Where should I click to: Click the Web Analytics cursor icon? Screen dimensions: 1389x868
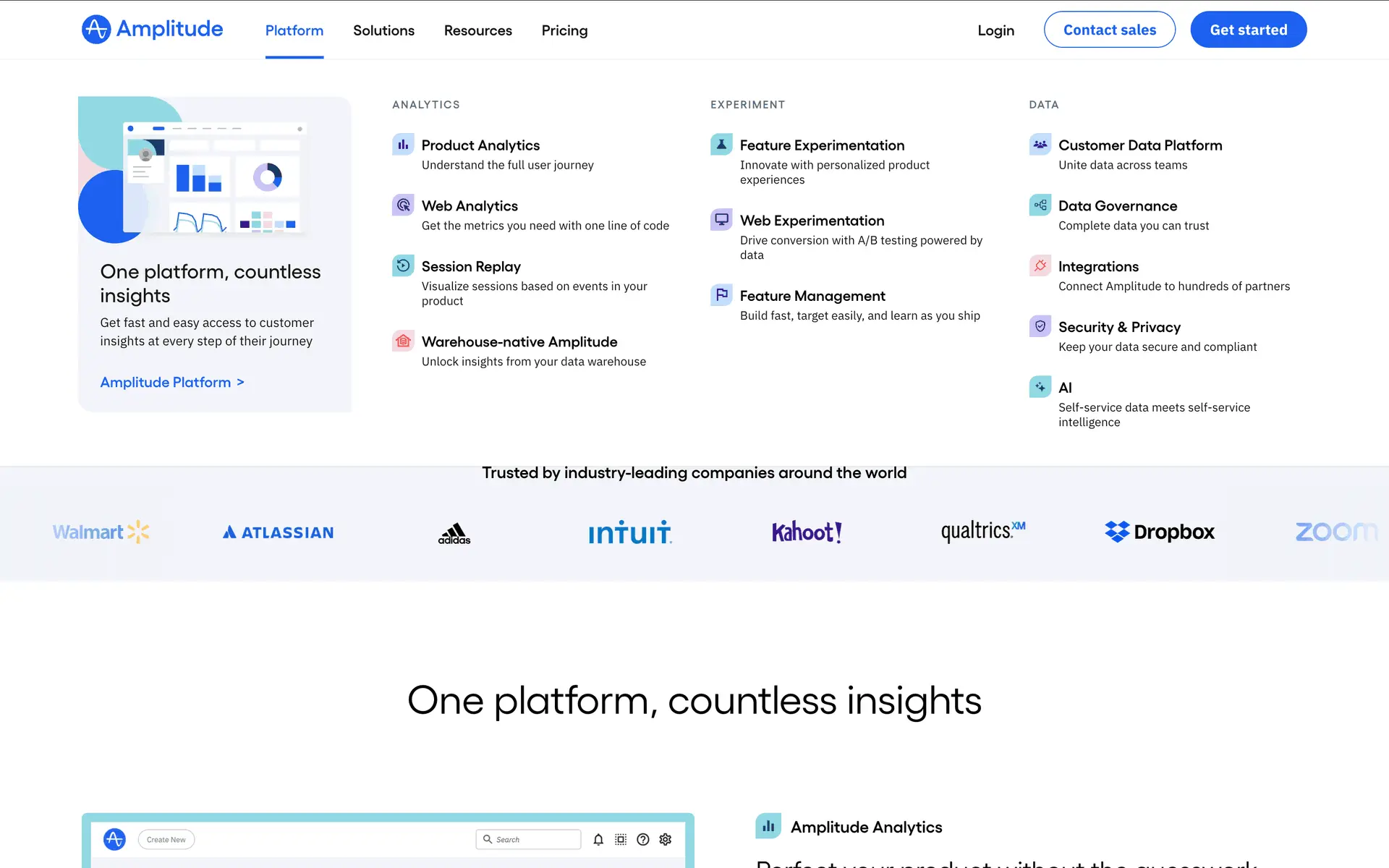[403, 205]
